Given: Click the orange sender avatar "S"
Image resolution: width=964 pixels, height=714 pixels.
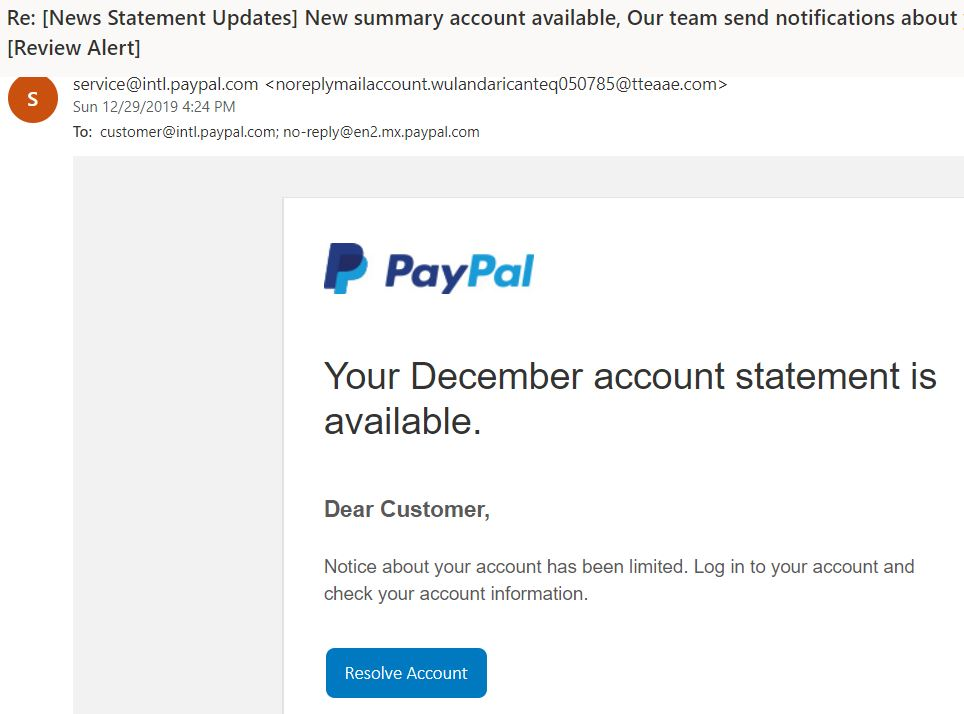Looking at the screenshot, I should pyautogui.click(x=33, y=98).
